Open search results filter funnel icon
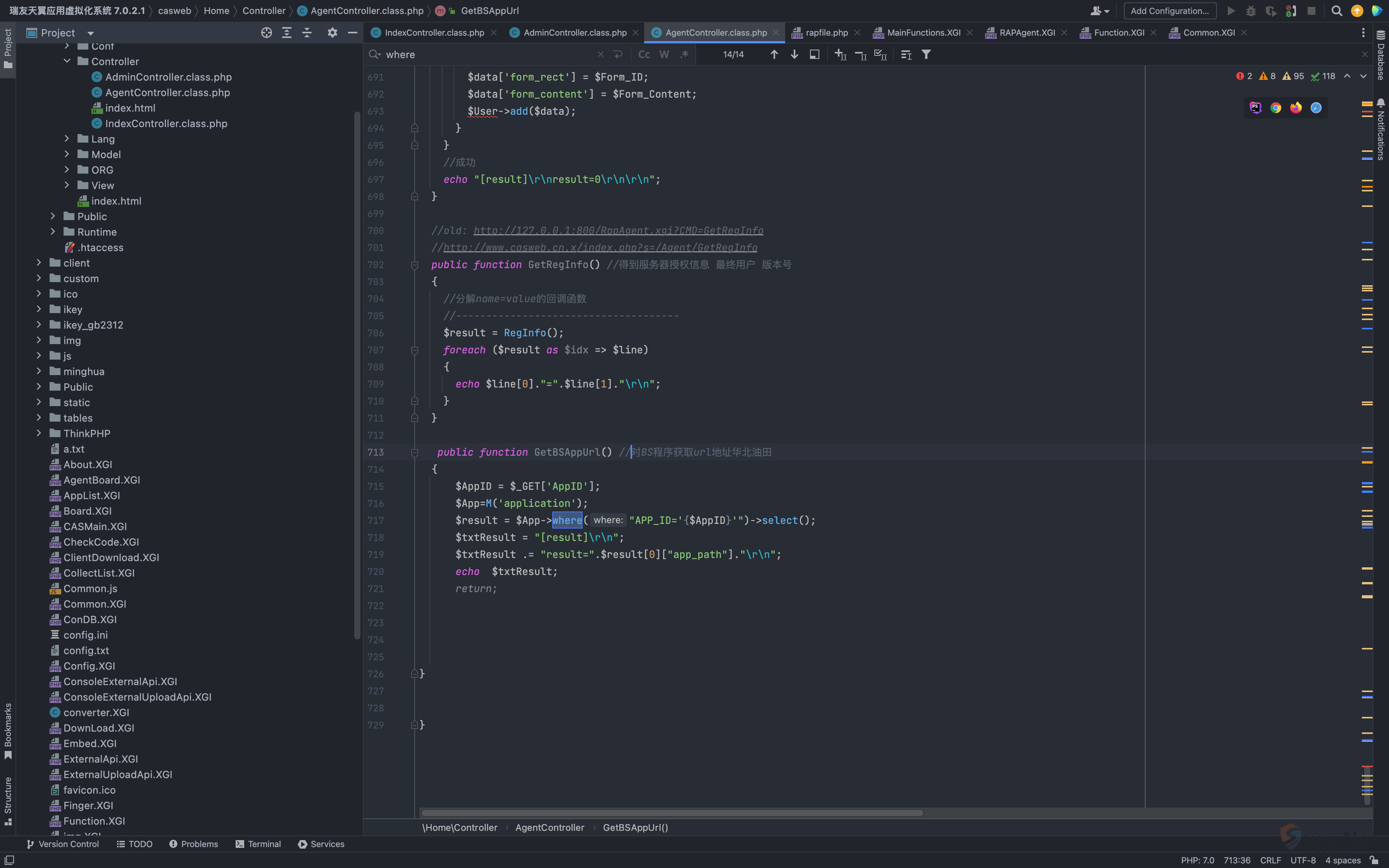Image resolution: width=1389 pixels, height=868 pixels. click(926, 55)
